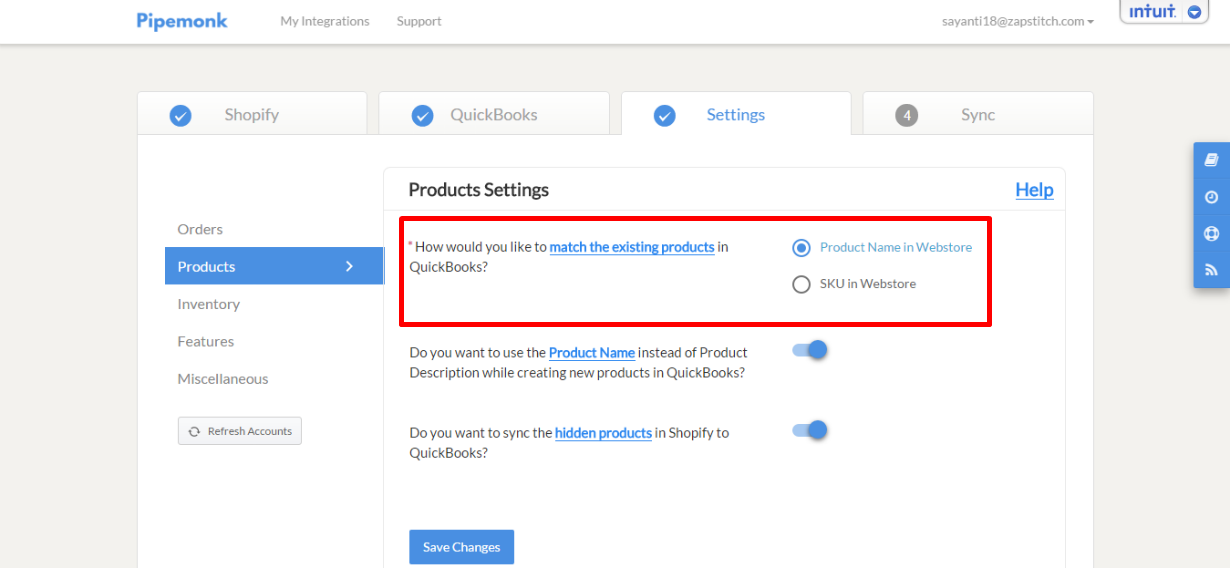This screenshot has height=568, width=1230.
Task: Switch to the Sync tab
Action: click(978, 113)
